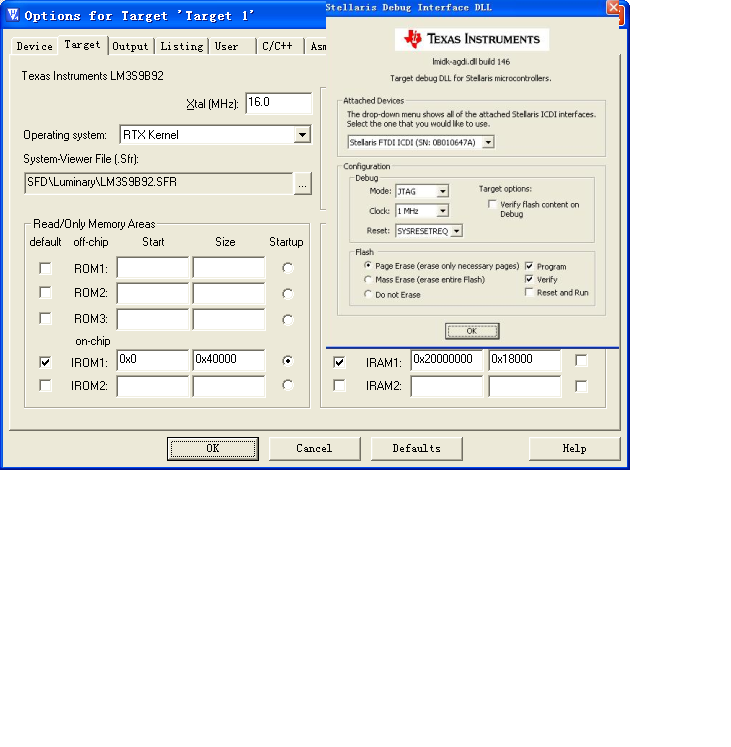Click the Defaults button
This screenshot has height=747, width=731.
[416, 449]
